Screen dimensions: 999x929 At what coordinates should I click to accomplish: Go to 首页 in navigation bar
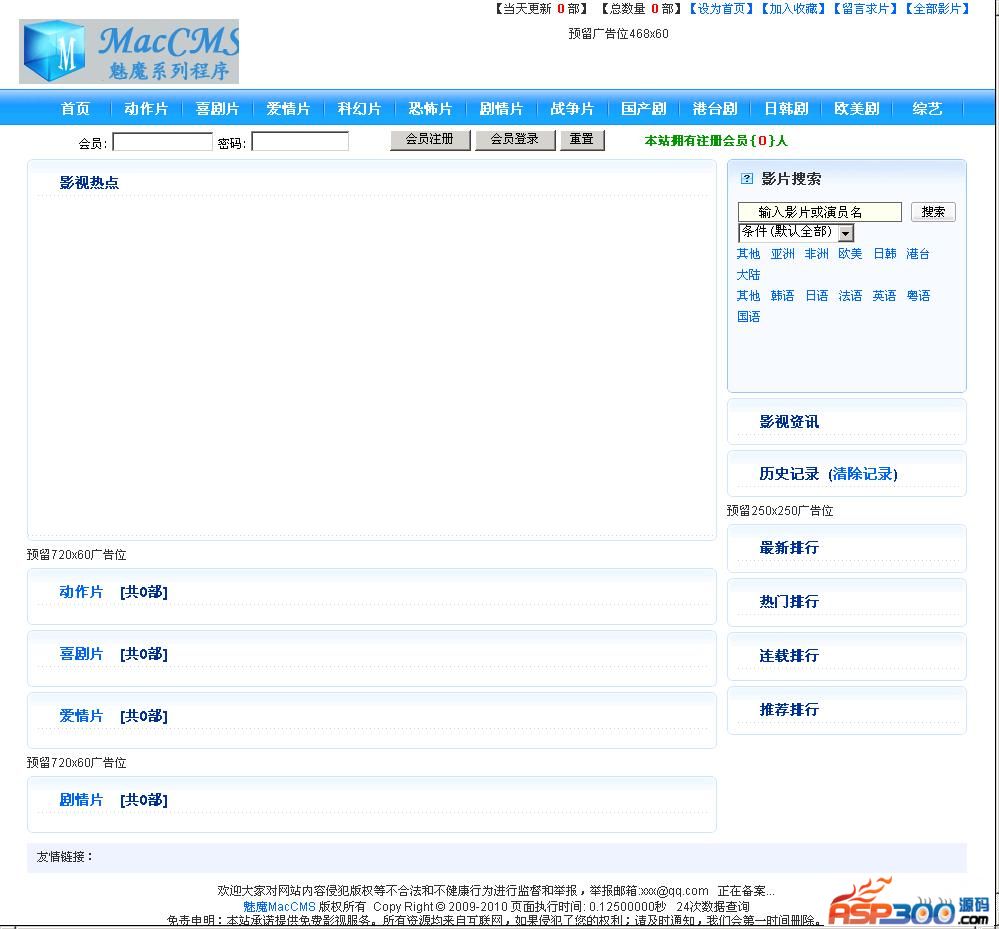pyautogui.click(x=75, y=108)
